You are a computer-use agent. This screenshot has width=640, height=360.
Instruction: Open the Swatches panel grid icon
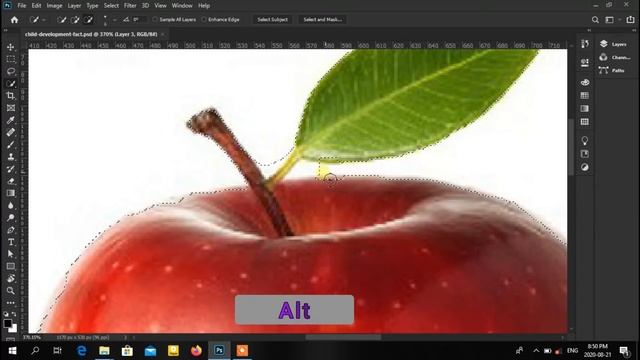click(585, 95)
